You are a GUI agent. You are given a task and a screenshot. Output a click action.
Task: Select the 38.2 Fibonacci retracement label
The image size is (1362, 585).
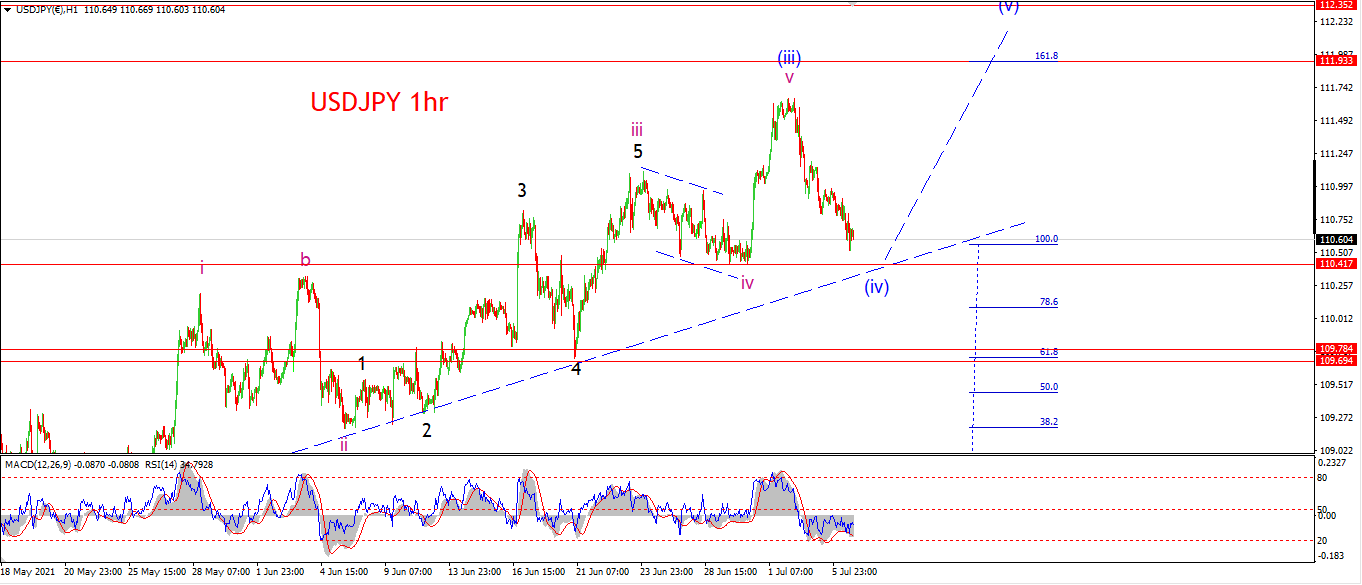tap(1048, 422)
